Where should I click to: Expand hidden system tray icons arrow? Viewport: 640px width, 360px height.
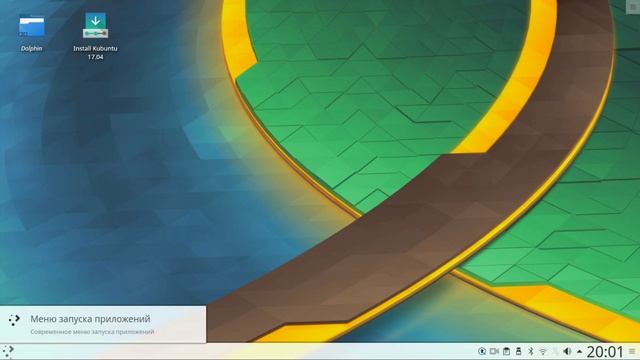[579, 351]
